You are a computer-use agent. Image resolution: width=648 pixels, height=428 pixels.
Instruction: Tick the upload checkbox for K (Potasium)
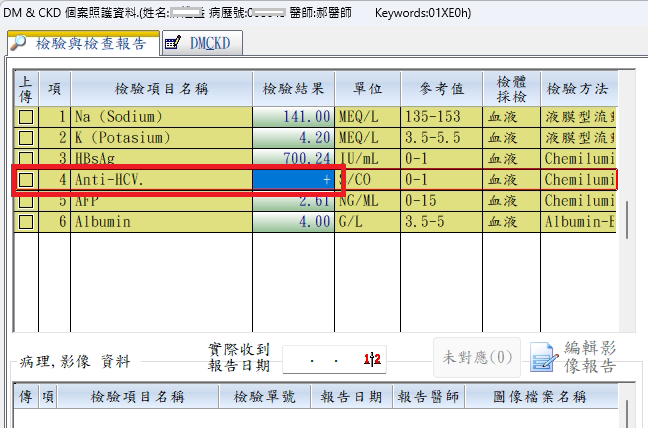click(x=26, y=138)
